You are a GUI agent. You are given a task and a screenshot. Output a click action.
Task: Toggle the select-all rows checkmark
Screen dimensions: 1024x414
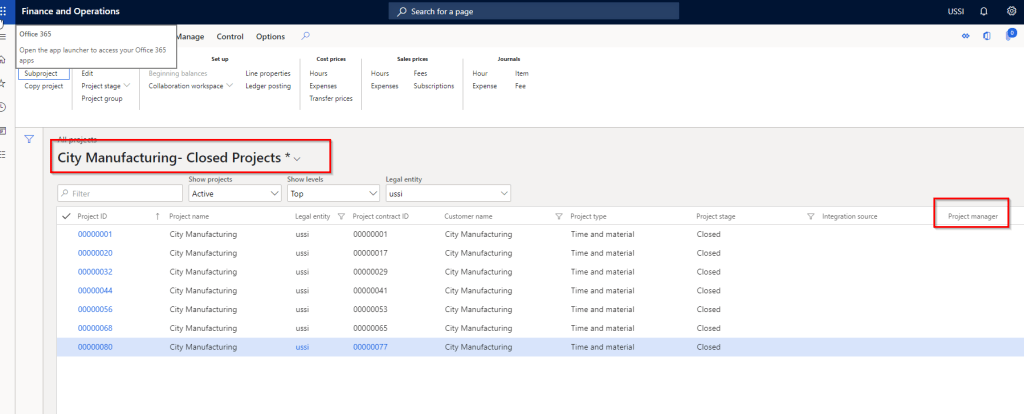pos(66,216)
